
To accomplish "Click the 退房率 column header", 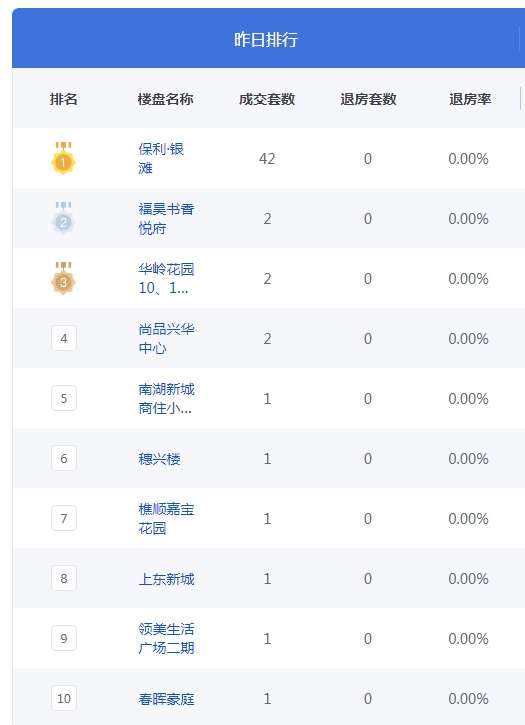I will click(470, 99).
